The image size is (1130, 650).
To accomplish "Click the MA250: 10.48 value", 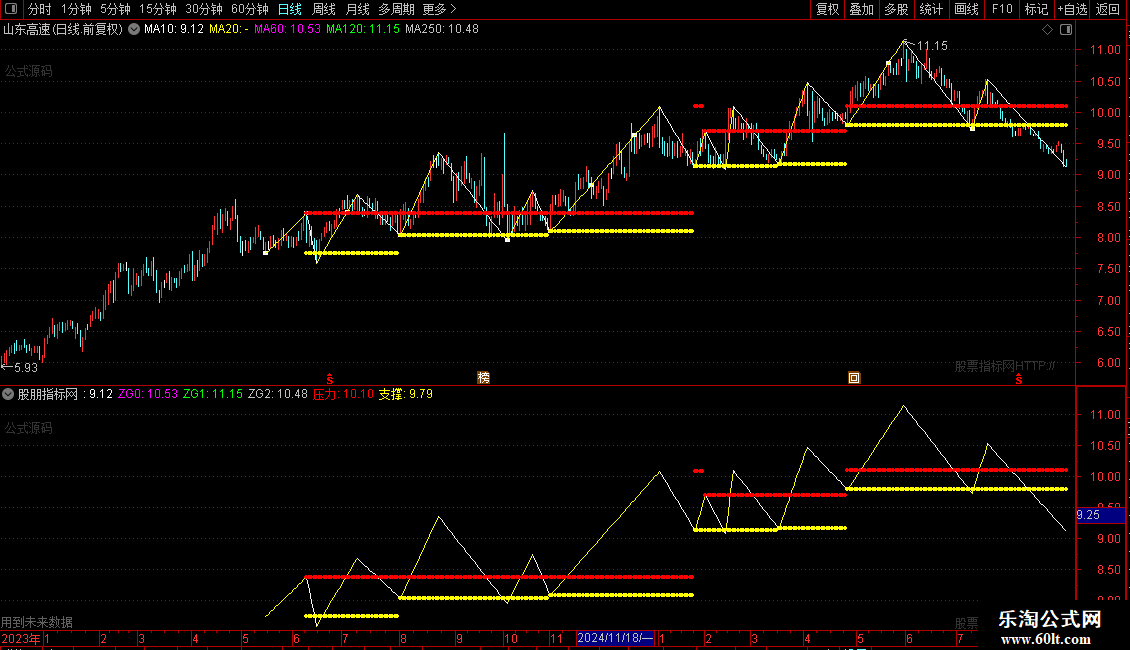I will 442,29.
